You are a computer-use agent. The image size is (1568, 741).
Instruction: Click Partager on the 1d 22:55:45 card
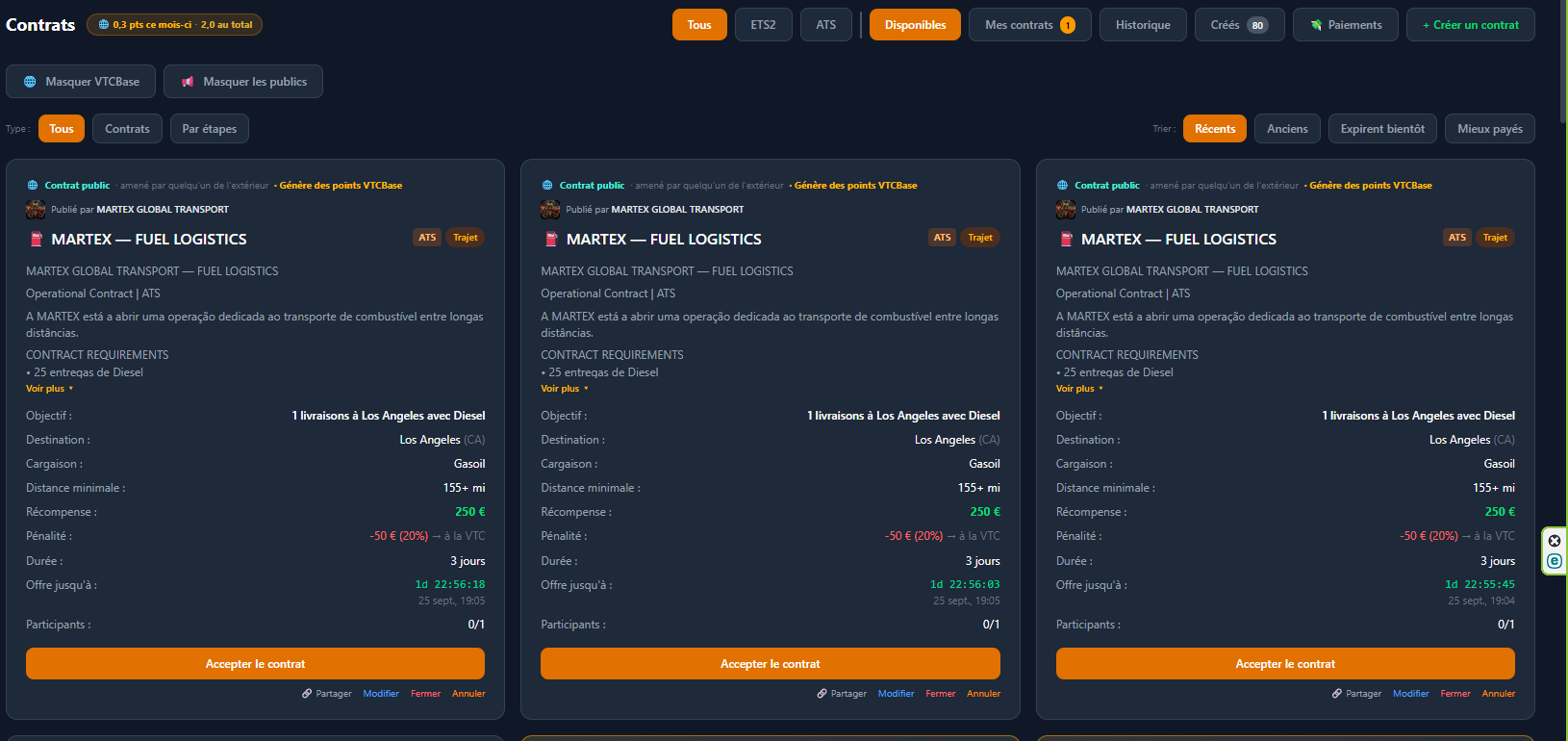1356,694
